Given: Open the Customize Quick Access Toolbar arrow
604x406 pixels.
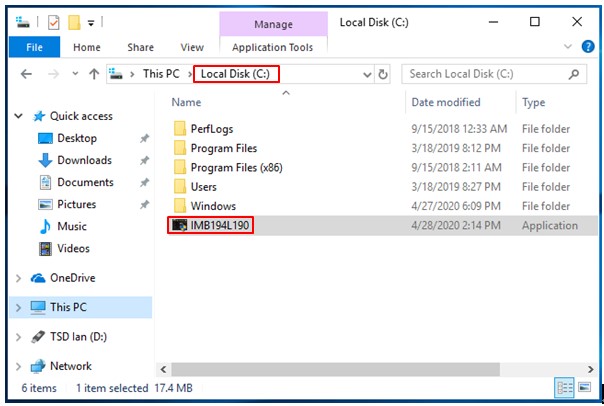Looking at the screenshot, I should point(91,23).
